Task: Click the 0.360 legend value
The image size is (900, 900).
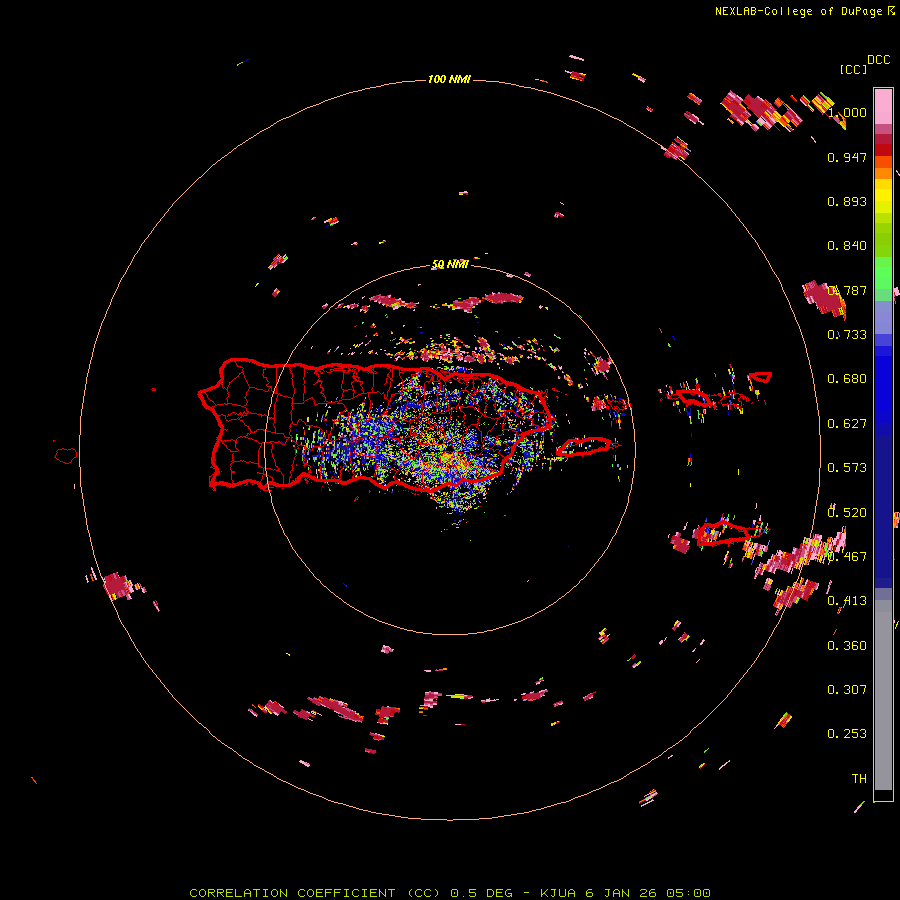Action: click(x=847, y=646)
